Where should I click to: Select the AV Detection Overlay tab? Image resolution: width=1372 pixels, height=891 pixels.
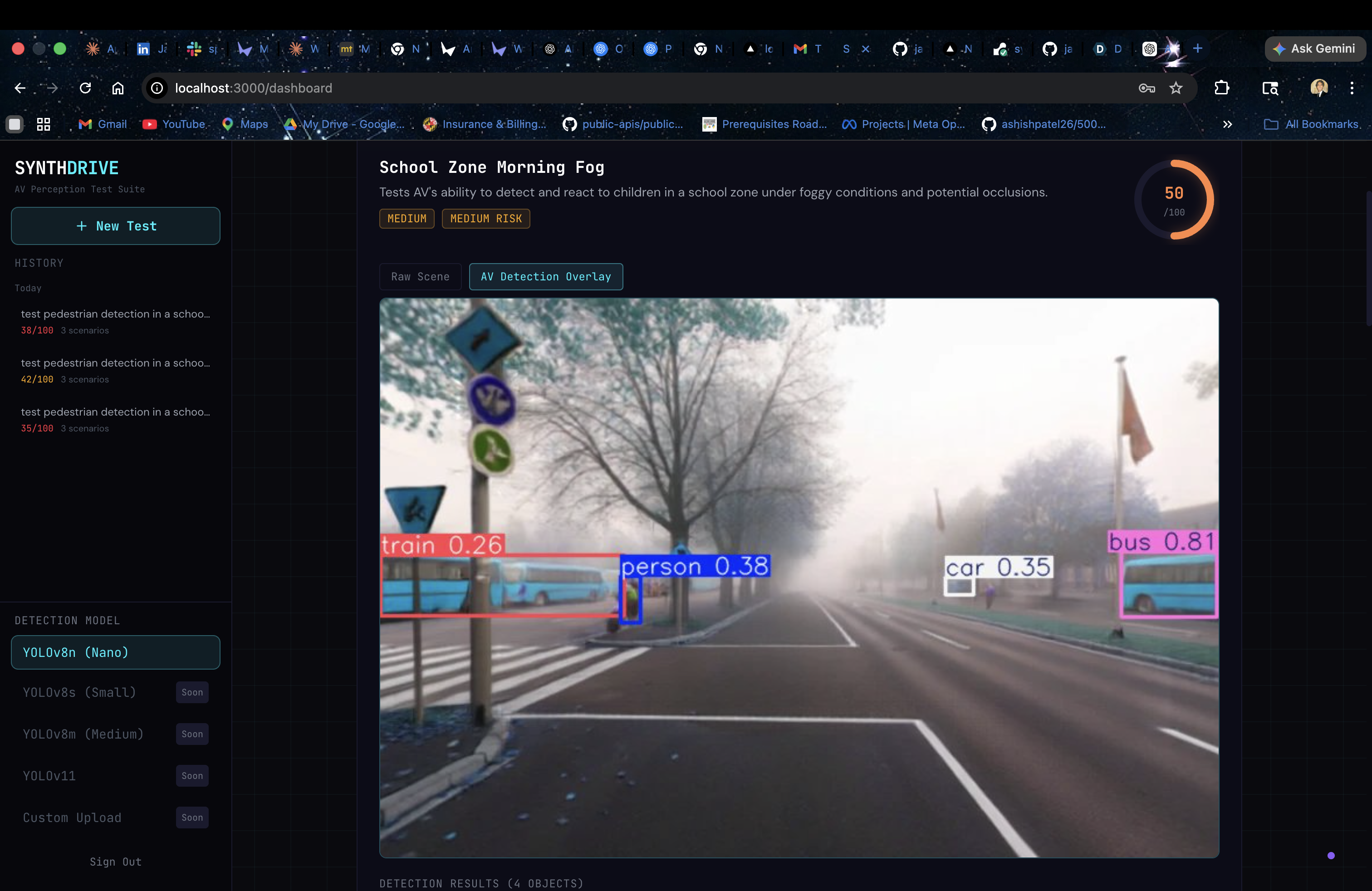pyautogui.click(x=545, y=277)
